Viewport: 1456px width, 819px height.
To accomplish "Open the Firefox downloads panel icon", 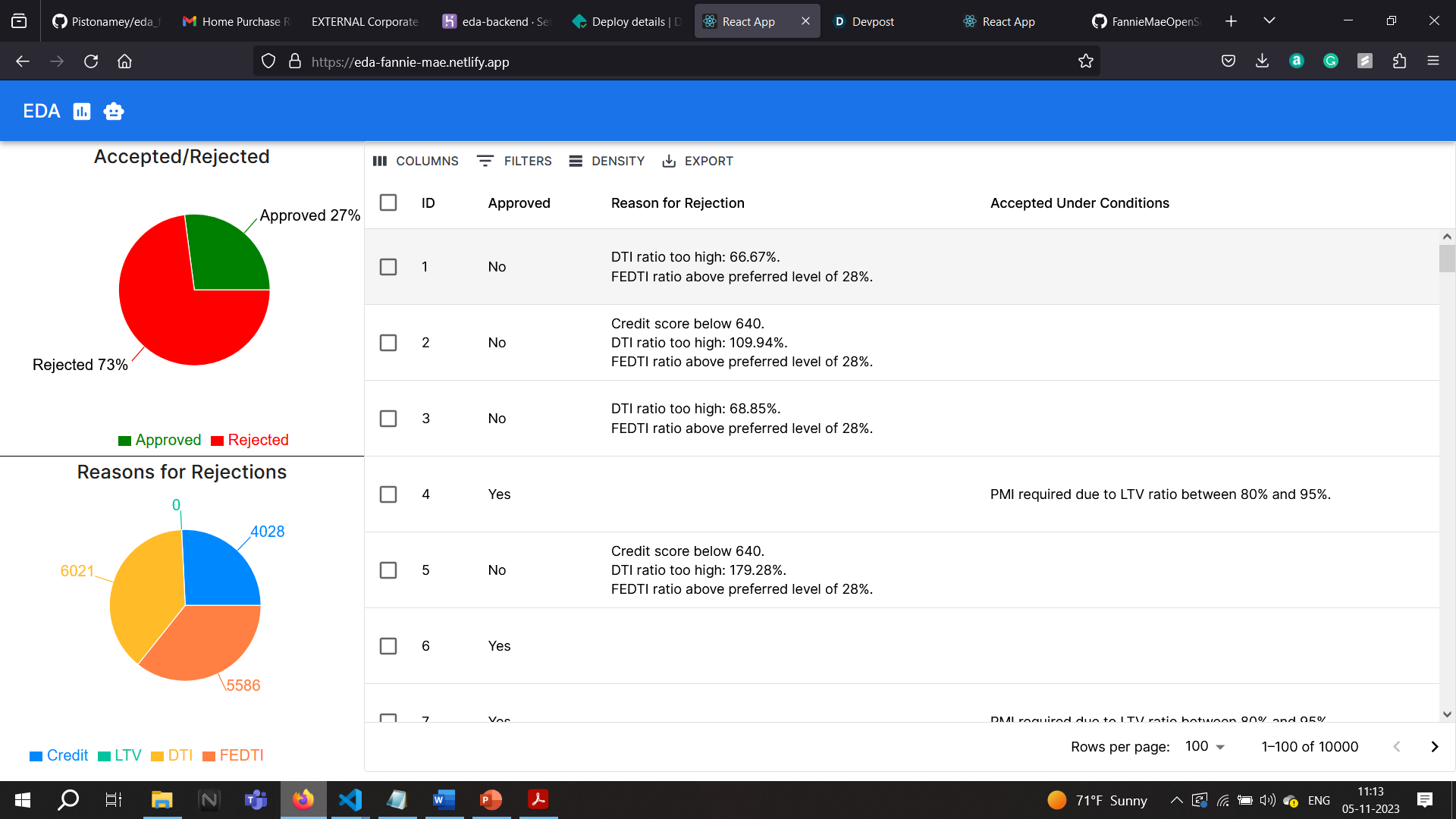I will click(x=1262, y=61).
